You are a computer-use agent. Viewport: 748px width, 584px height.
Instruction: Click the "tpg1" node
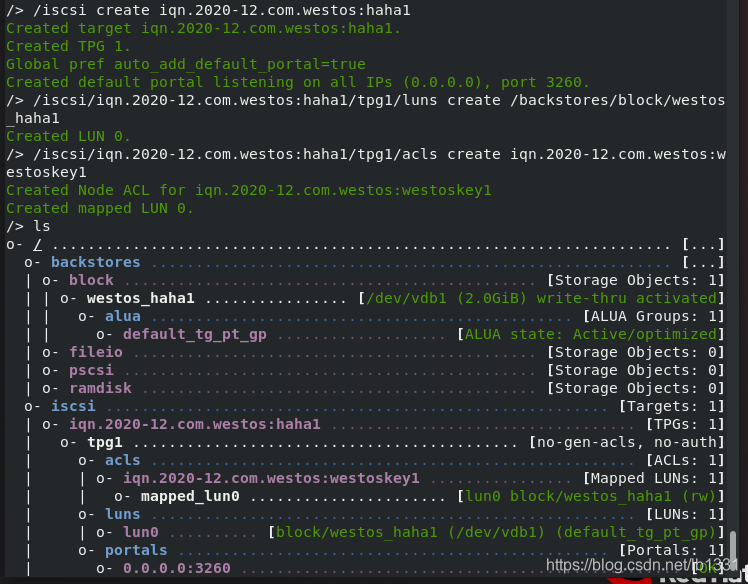104,442
